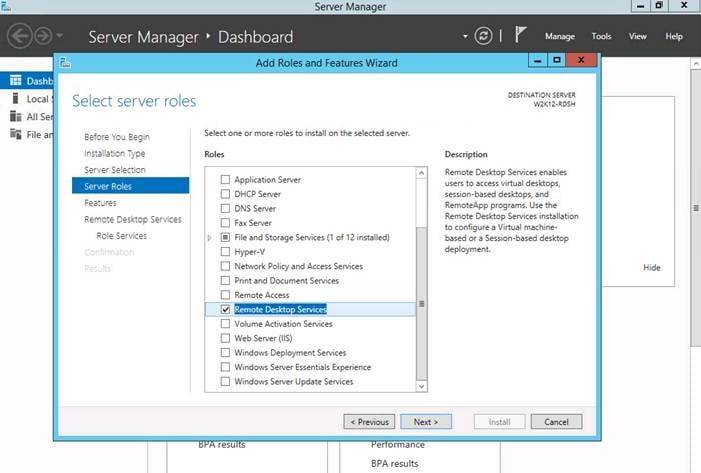The height and width of the screenshot is (473, 701).
Task: Select the Remote Desktop Services role label
Action: click(280, 309)
